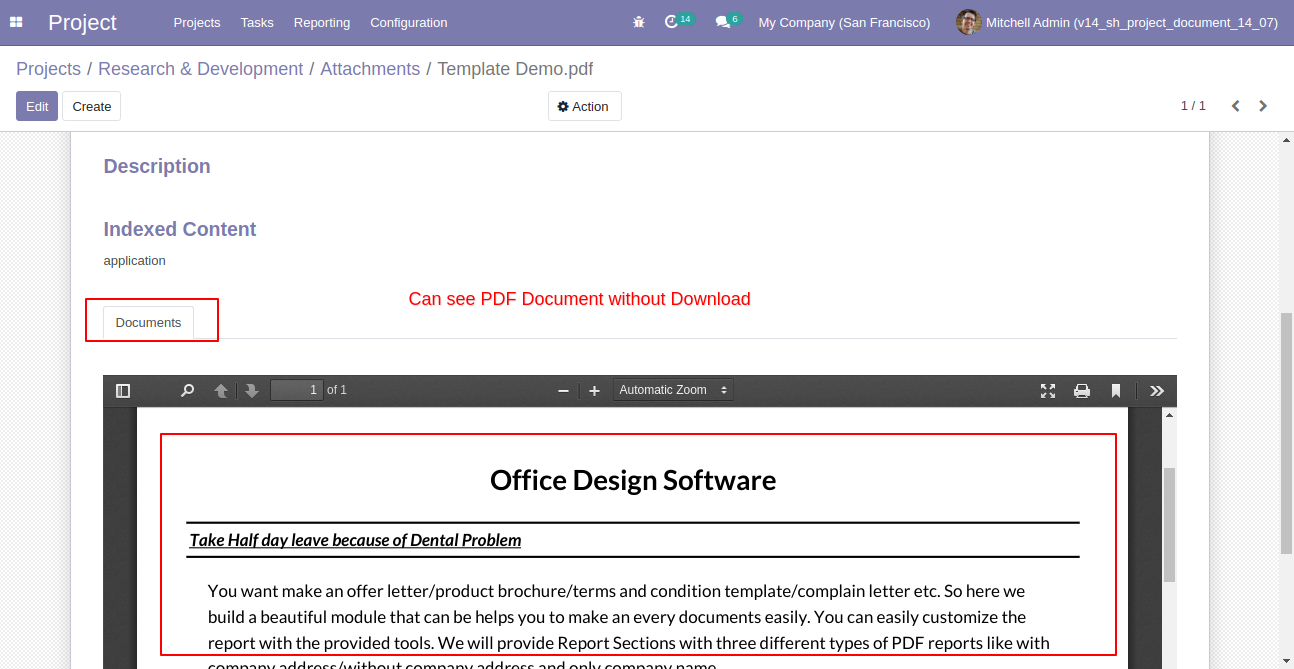Zoom out the PDF
Image resolution: width=1294 pixels, height=669 pixels.
[x=563, y=390]
